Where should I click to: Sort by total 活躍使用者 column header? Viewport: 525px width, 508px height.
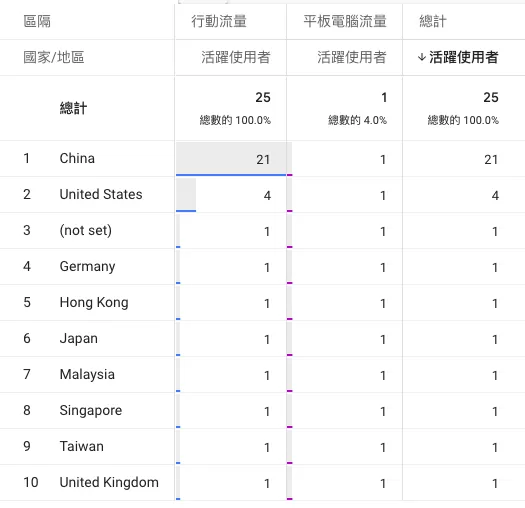(464, 57)
